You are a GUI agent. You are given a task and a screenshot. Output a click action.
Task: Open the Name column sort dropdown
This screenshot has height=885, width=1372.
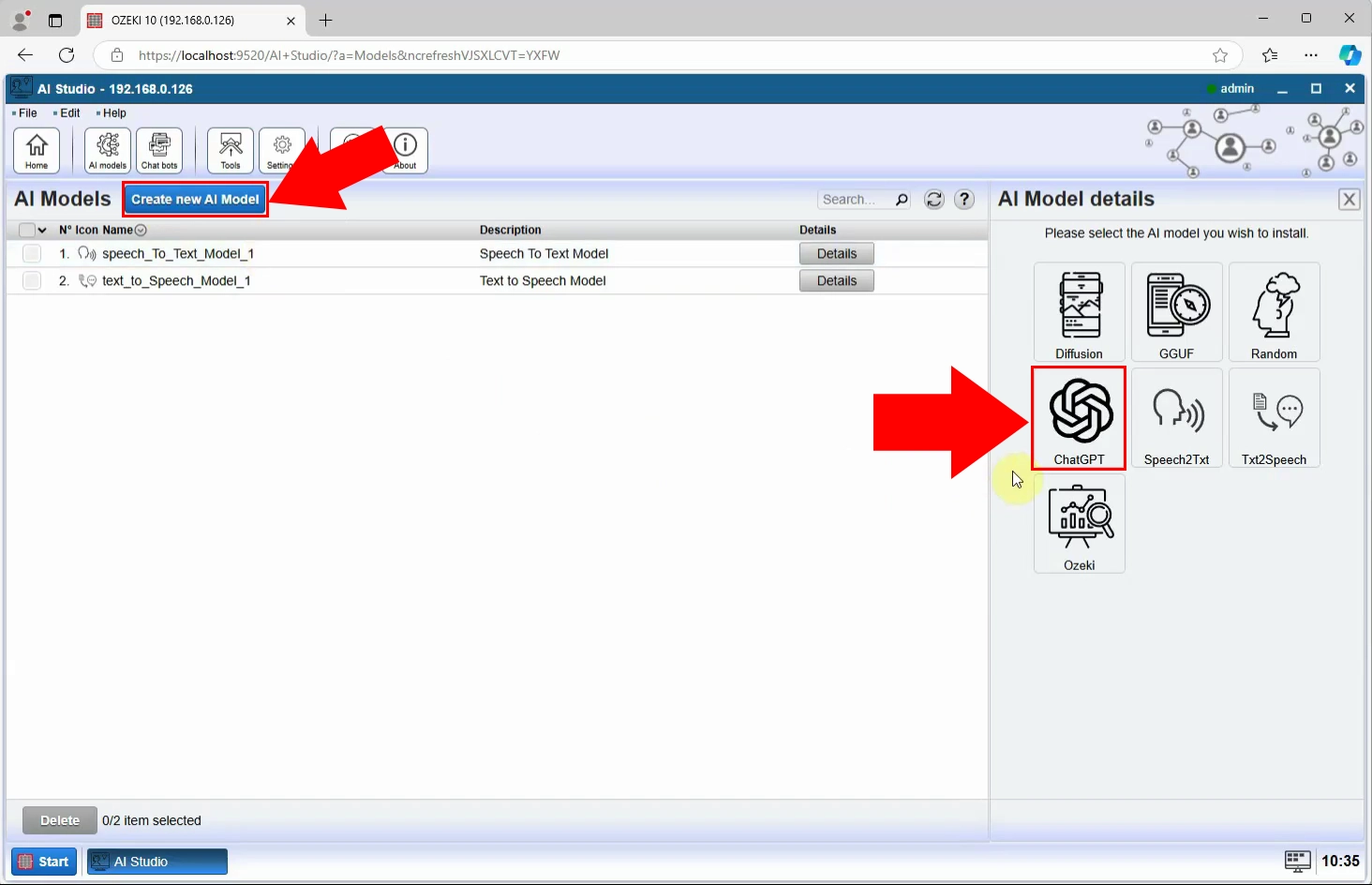pos(141,230)
